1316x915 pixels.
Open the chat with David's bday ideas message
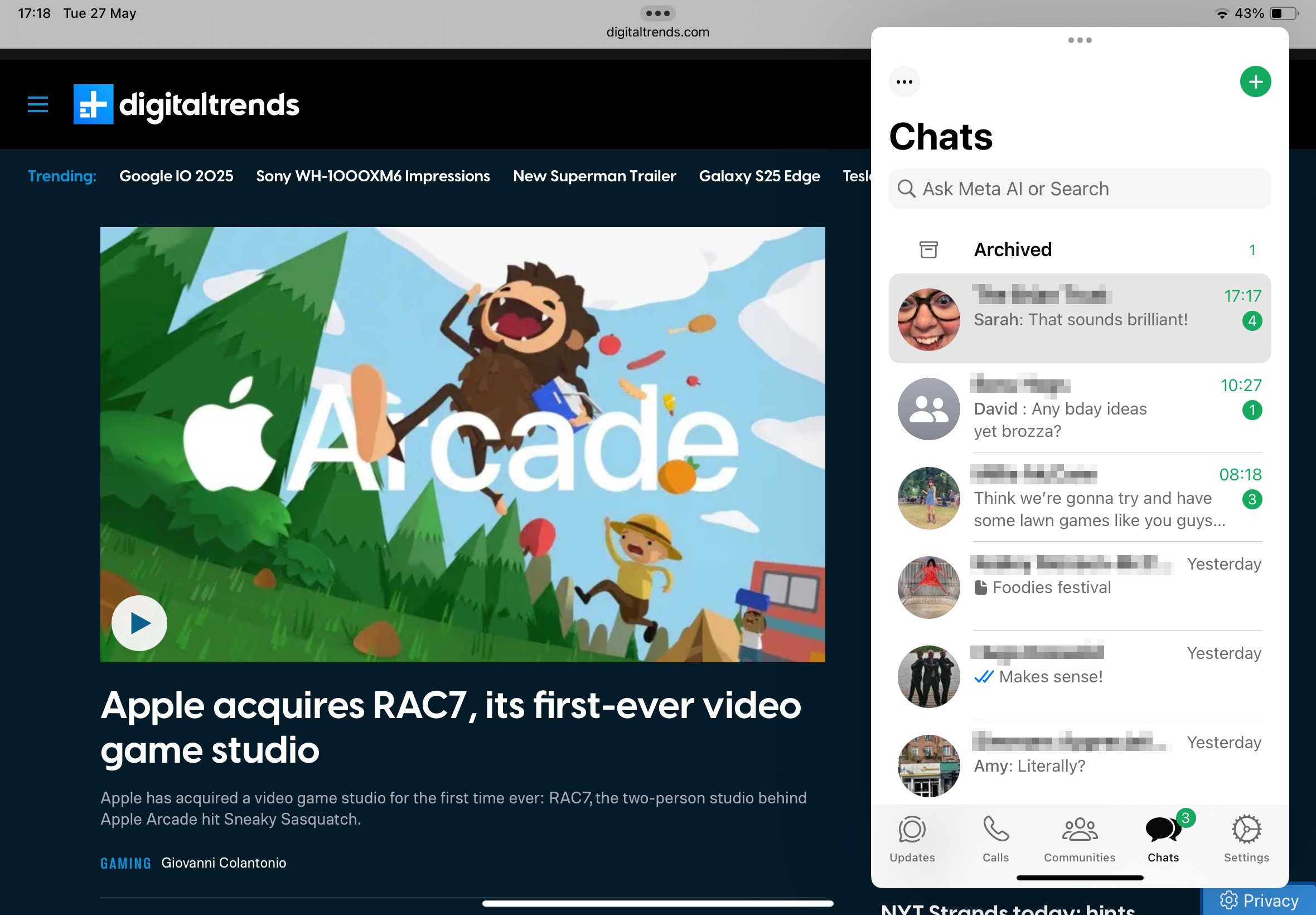click(x=1079, y=408)
